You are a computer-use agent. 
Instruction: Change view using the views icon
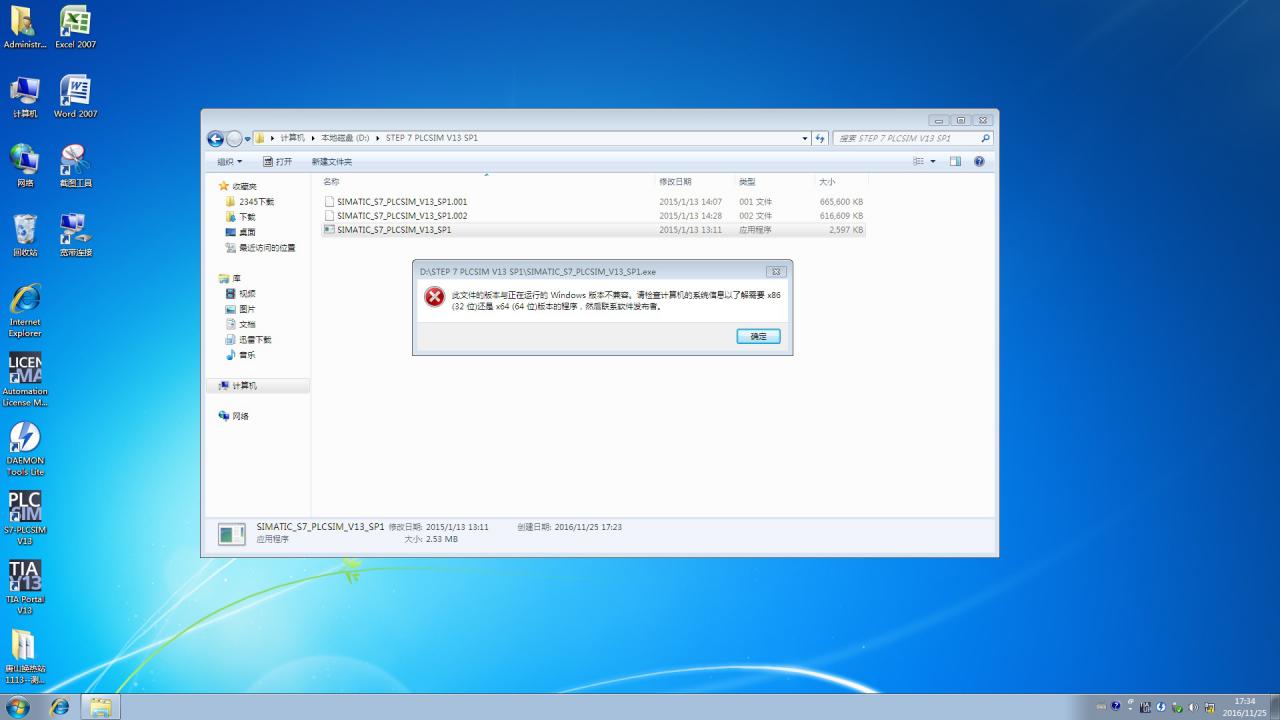pos(918,161)
